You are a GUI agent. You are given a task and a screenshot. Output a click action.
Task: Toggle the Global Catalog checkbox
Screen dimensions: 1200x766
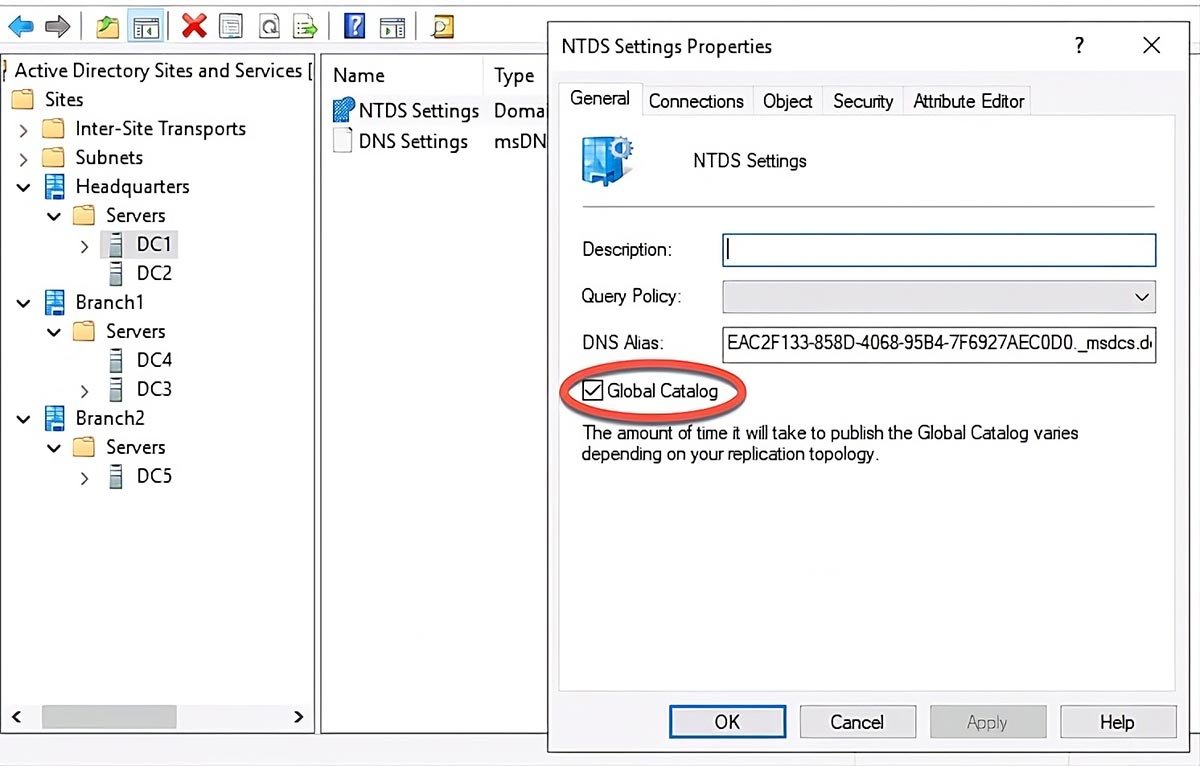coord(591,391)
